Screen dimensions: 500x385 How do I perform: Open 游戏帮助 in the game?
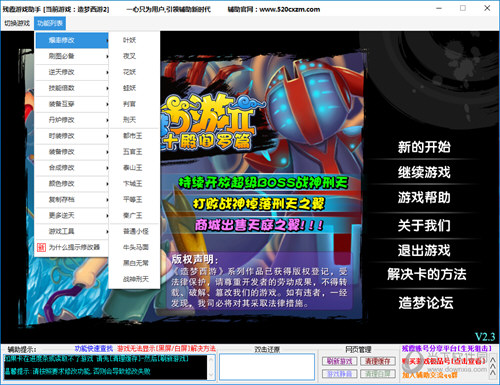[424, 197]
